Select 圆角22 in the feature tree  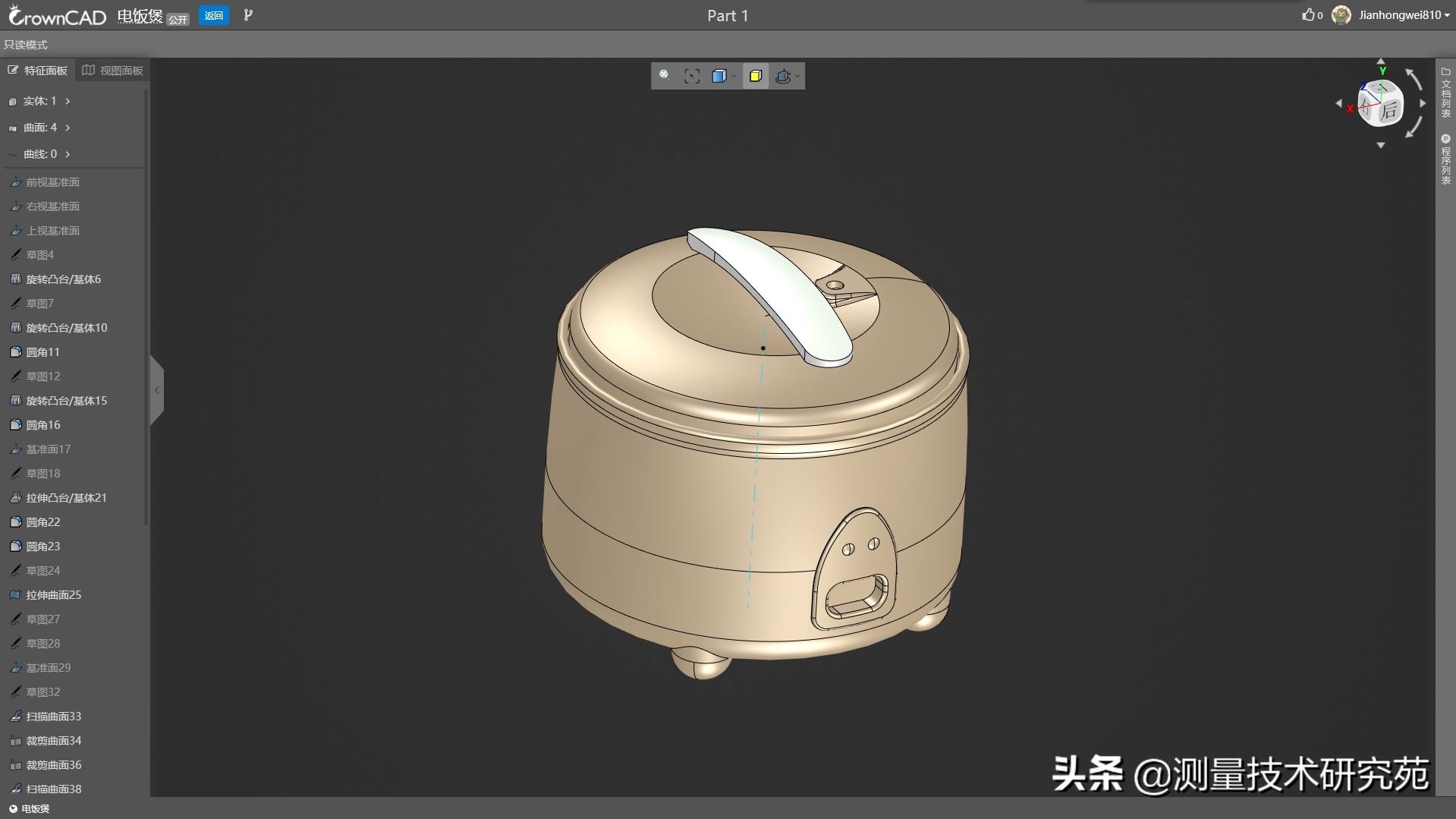pyautogui.click(x=43, y=522)
